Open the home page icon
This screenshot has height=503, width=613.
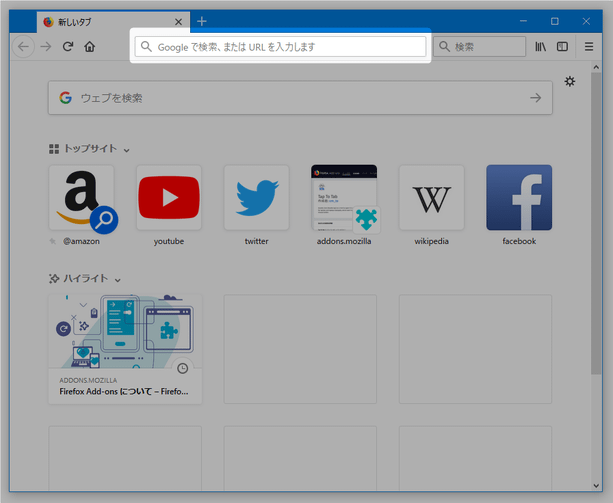90,47
